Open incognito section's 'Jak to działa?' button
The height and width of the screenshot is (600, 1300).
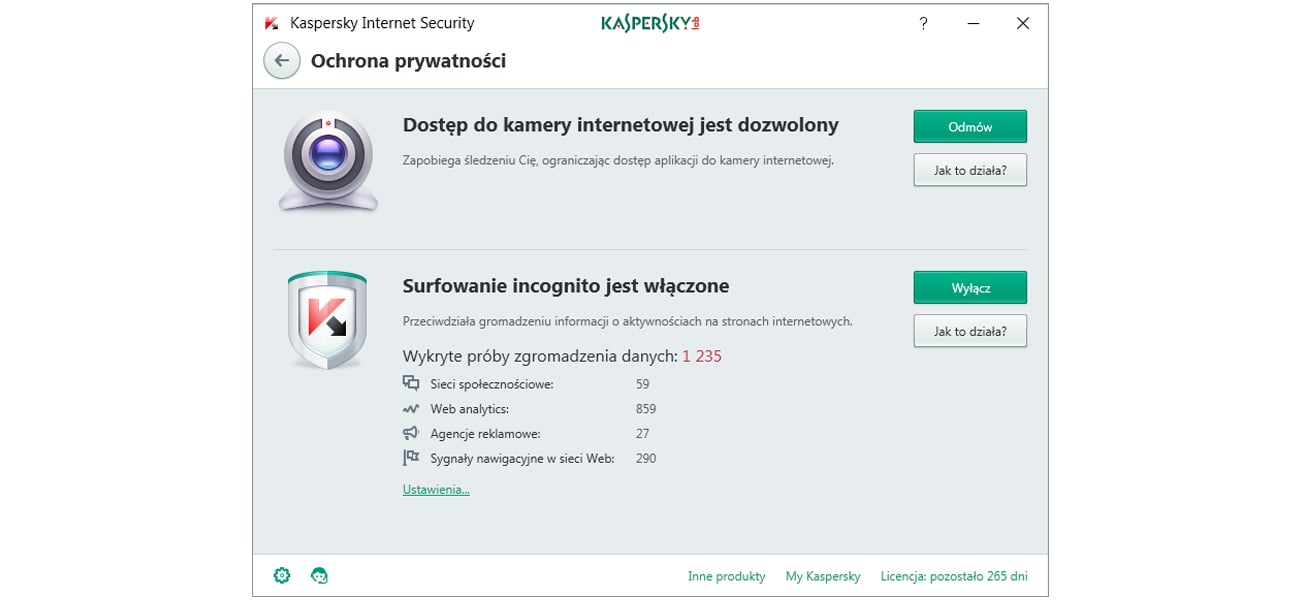970,331
